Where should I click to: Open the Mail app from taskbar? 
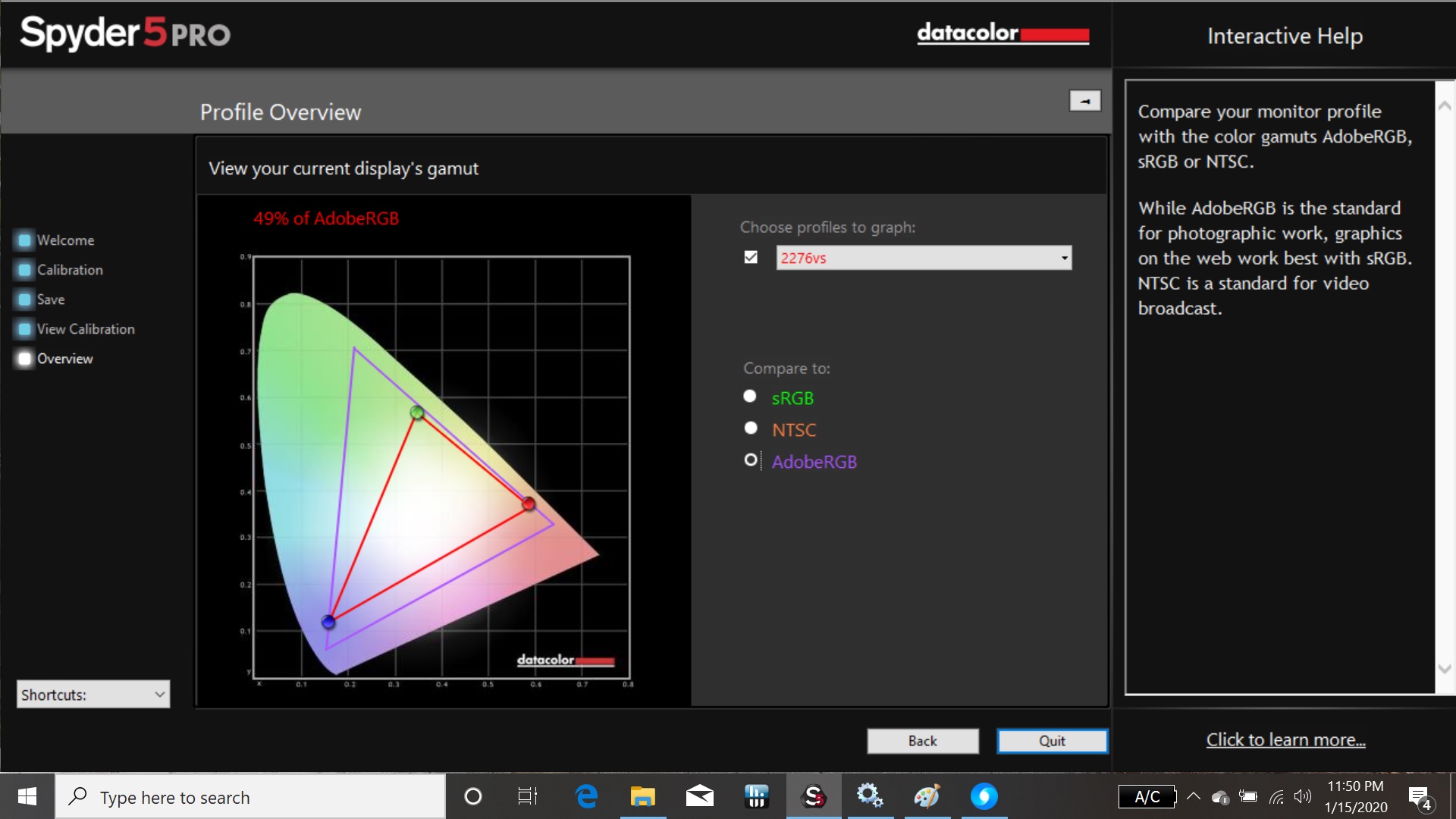pyautogui.click(x=700, y=796)
